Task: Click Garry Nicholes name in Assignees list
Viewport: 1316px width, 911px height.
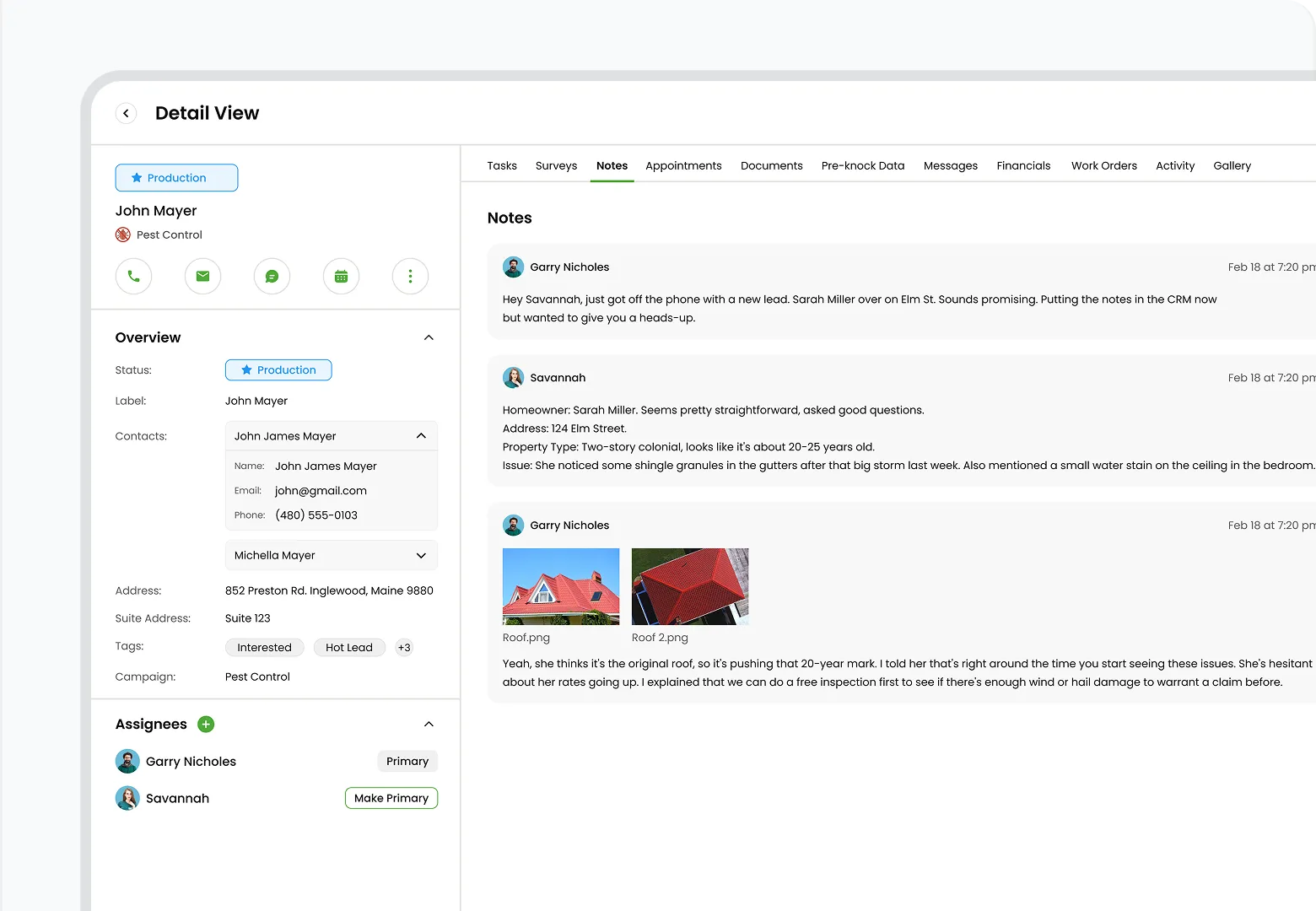Action: 191,761
